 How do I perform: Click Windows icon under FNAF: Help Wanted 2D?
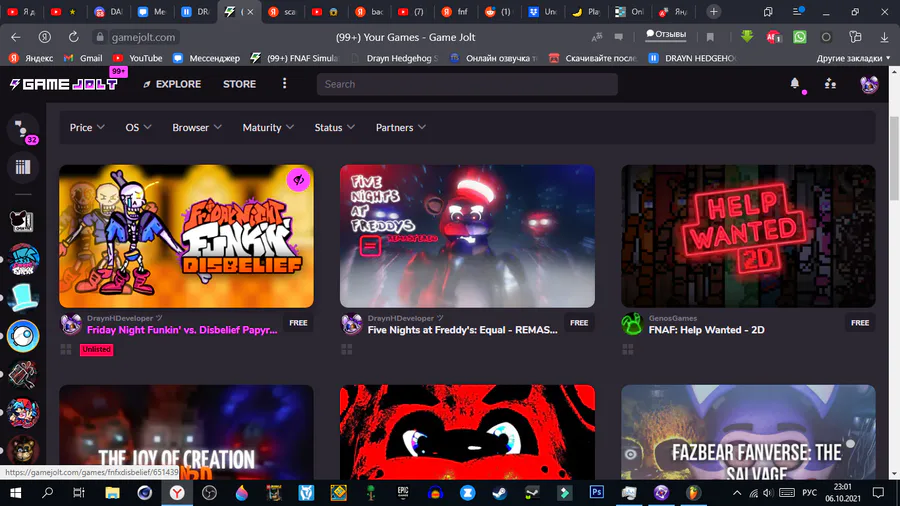(x=628, y=349)
